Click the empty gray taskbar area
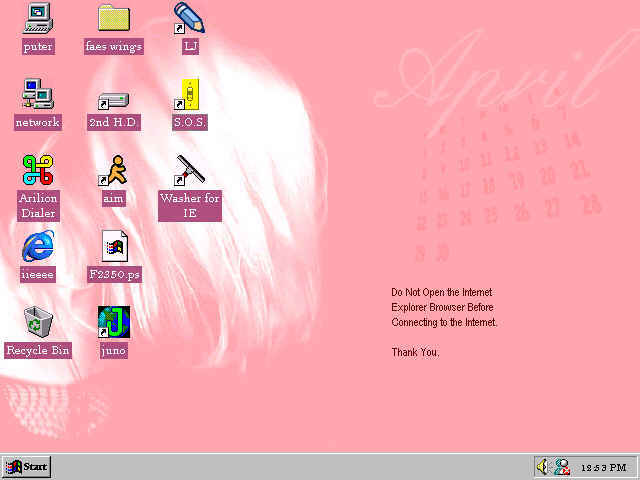This screenshot has height=480, width=640. 290,467
